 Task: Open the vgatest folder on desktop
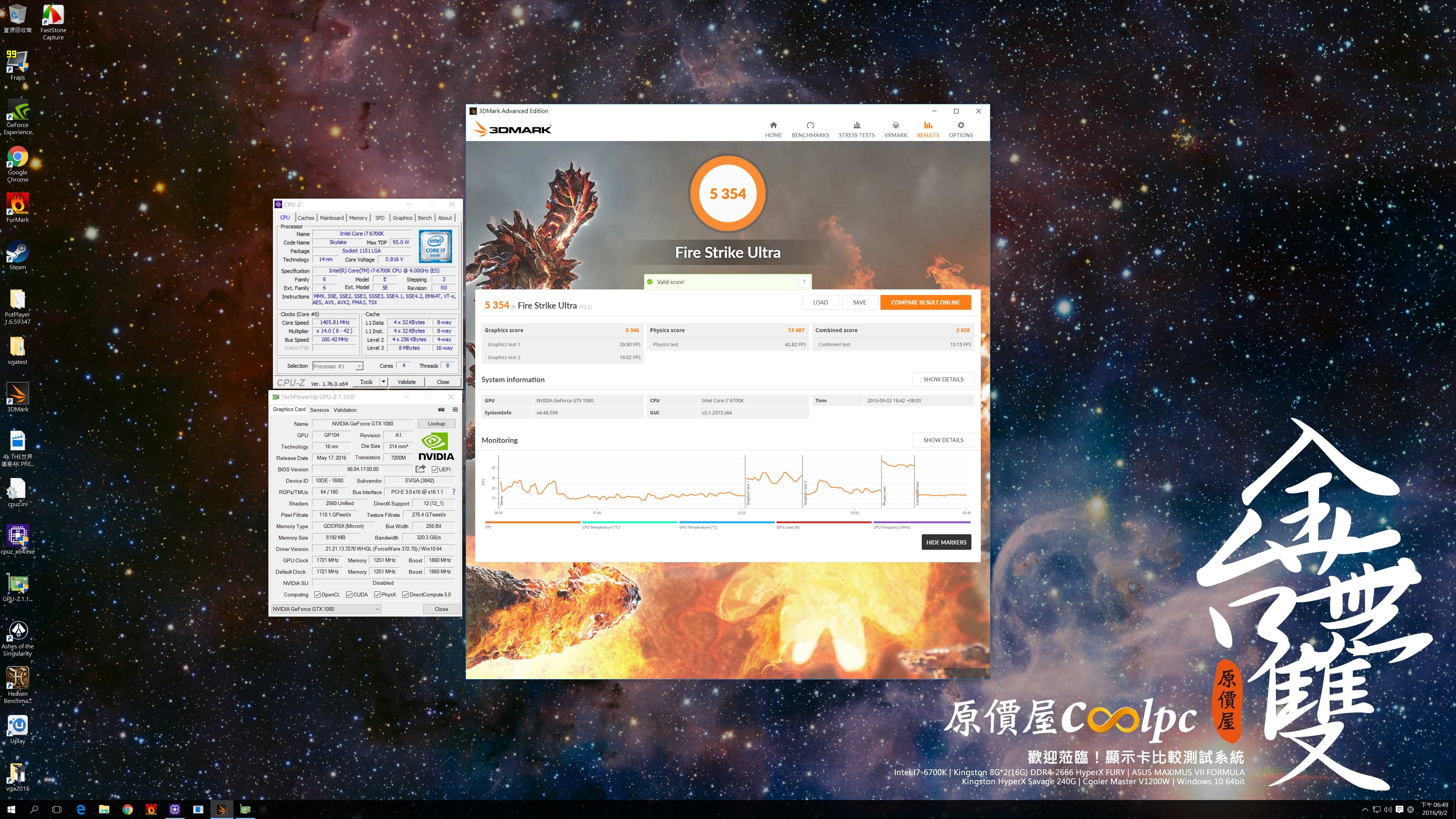pos(17,350)
